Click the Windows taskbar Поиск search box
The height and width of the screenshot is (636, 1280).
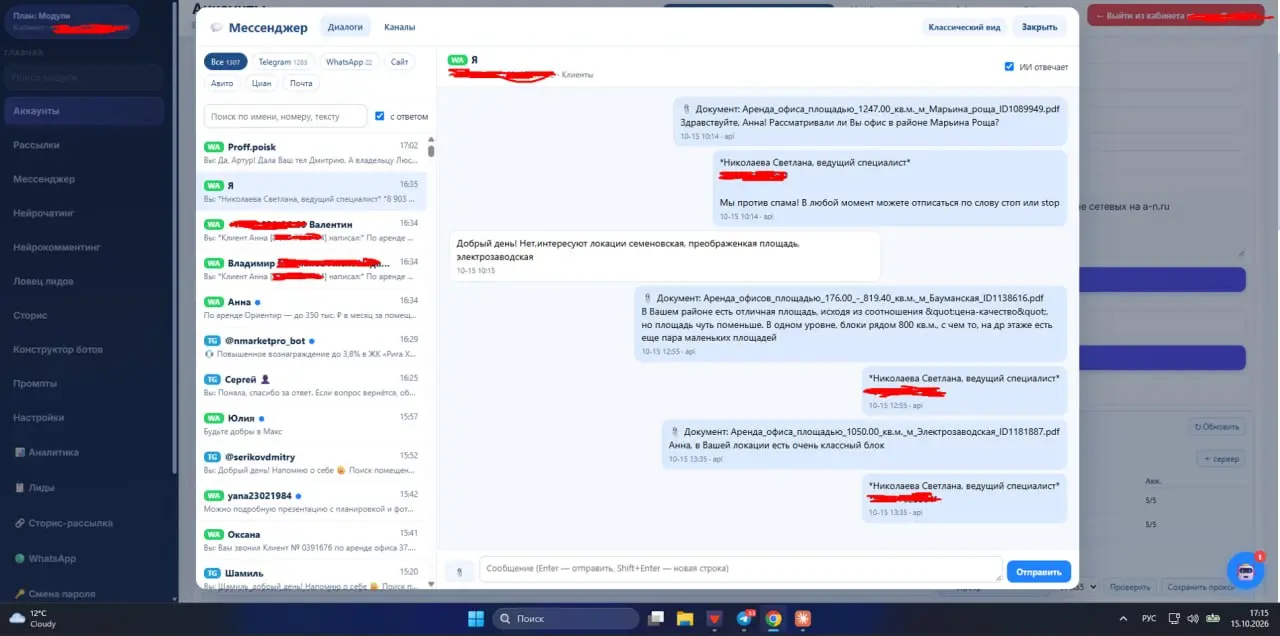pyautogui.click(x=565, y=619)
